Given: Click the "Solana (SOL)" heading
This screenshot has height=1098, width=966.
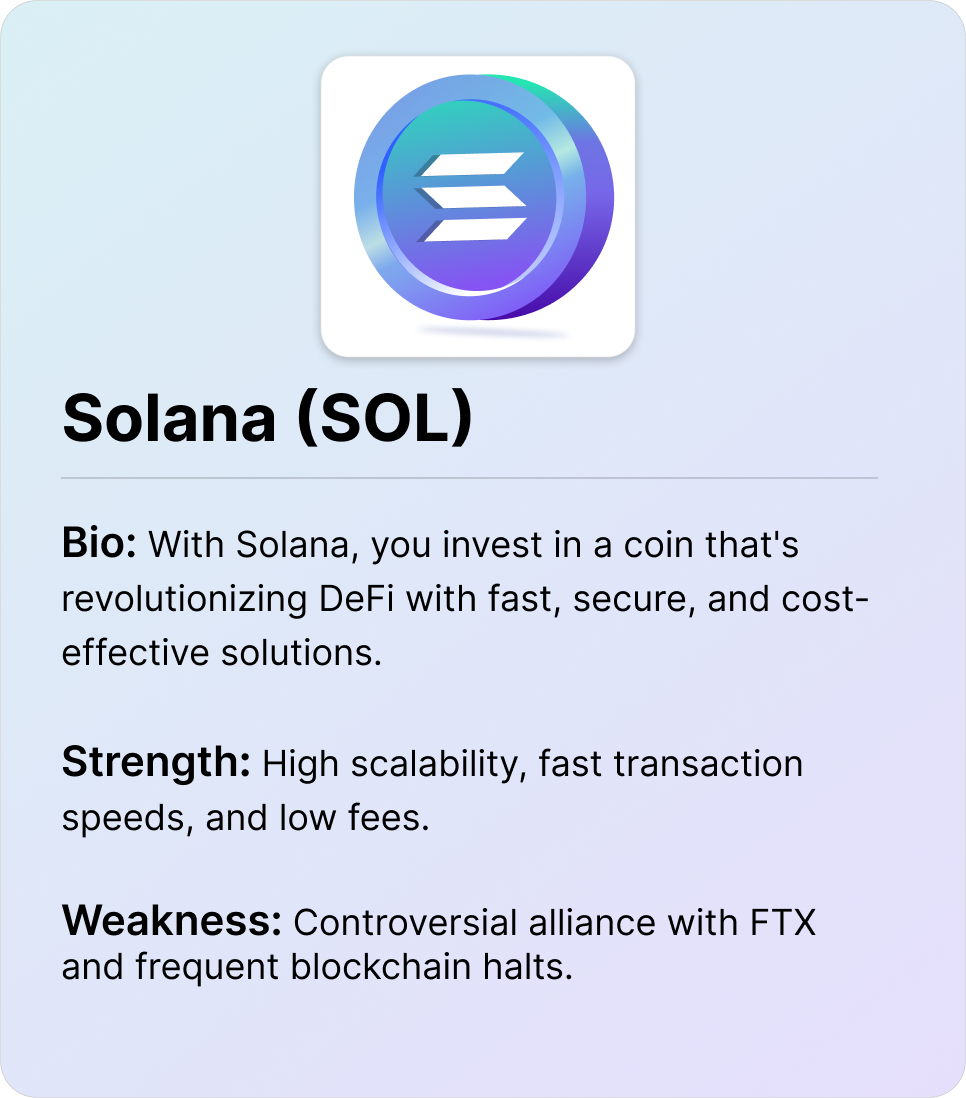Looking at the screenshot, I should (267, 418).
